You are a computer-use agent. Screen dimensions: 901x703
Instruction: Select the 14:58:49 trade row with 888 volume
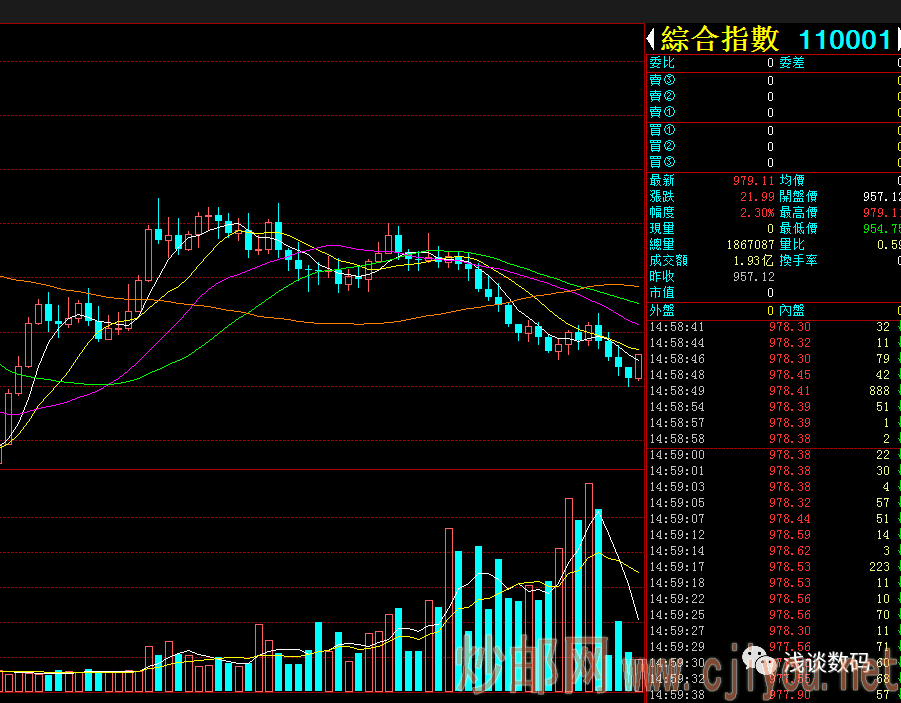(770, 391)
